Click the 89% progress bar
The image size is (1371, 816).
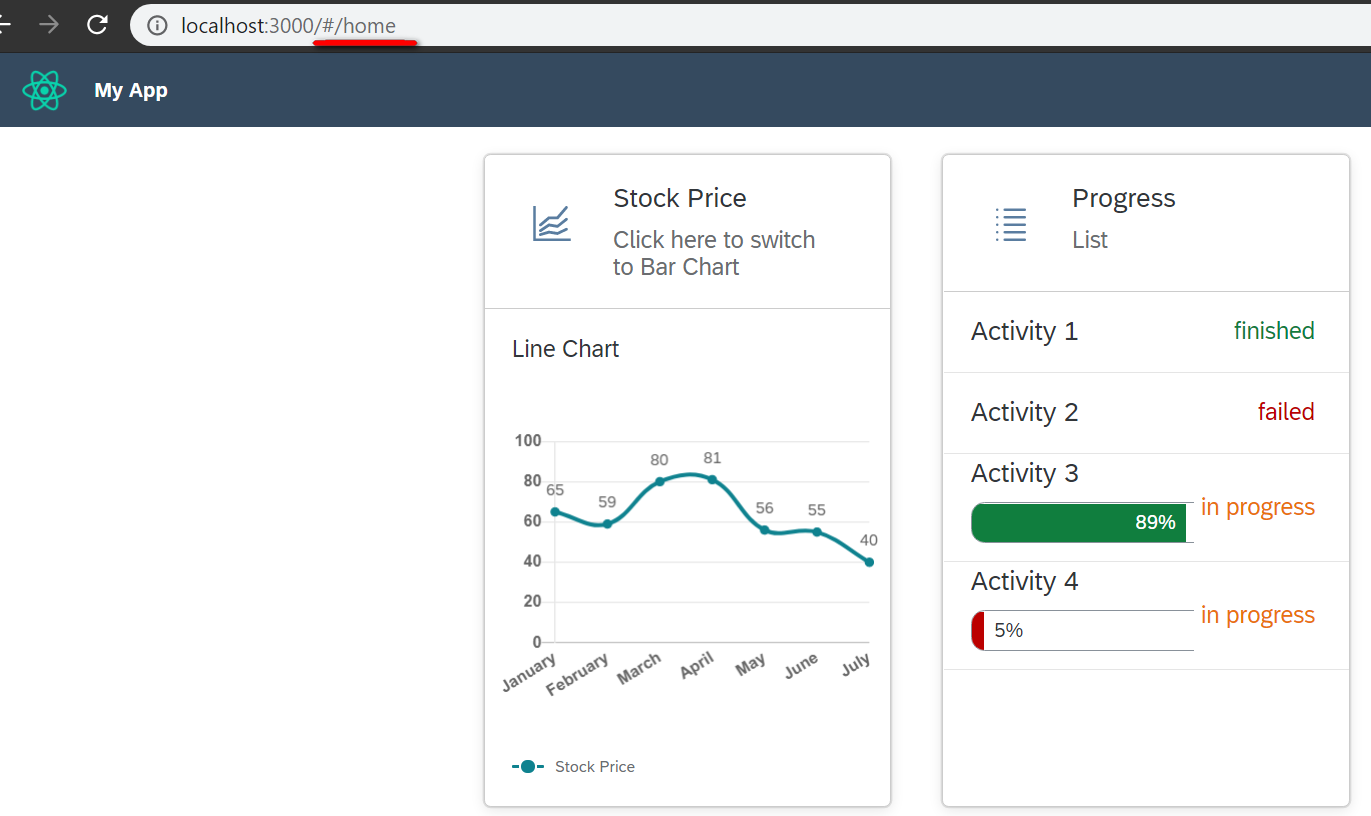pyautogui.click(x=1083, y=522)
